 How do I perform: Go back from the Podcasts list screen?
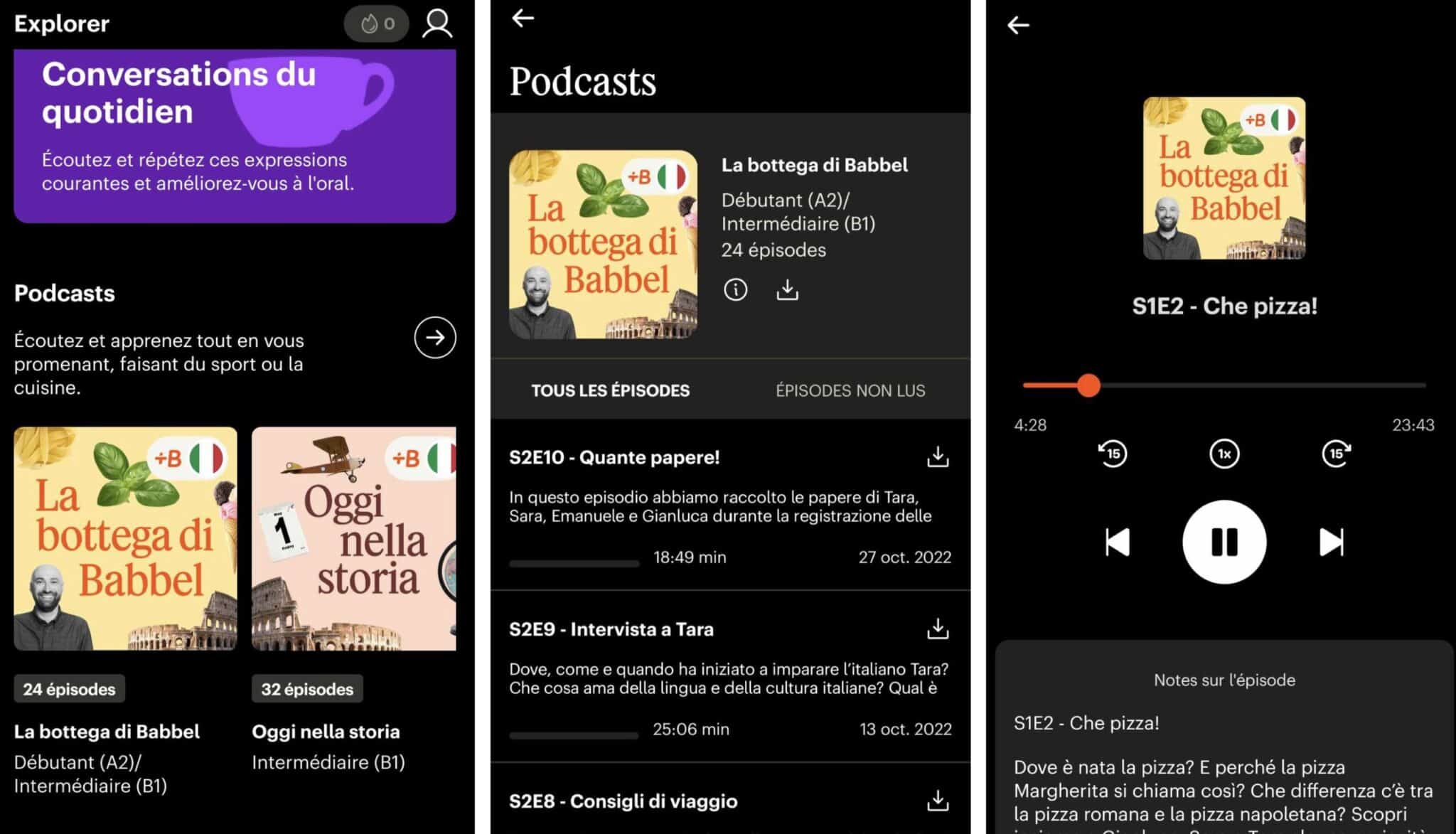[523, 18]
